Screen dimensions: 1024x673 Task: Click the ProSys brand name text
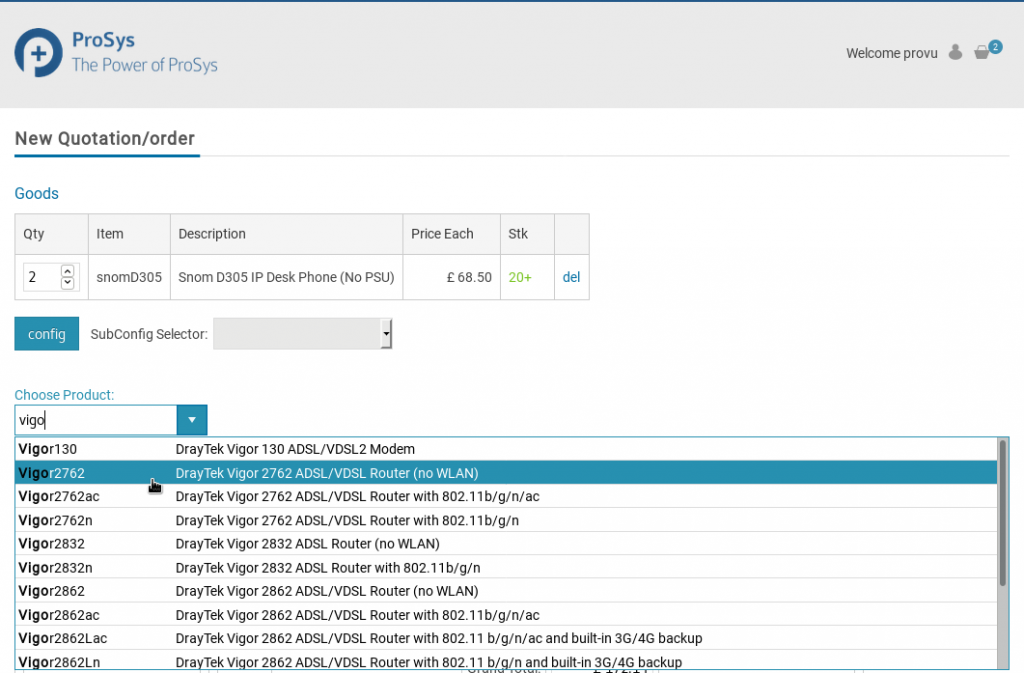103,40
